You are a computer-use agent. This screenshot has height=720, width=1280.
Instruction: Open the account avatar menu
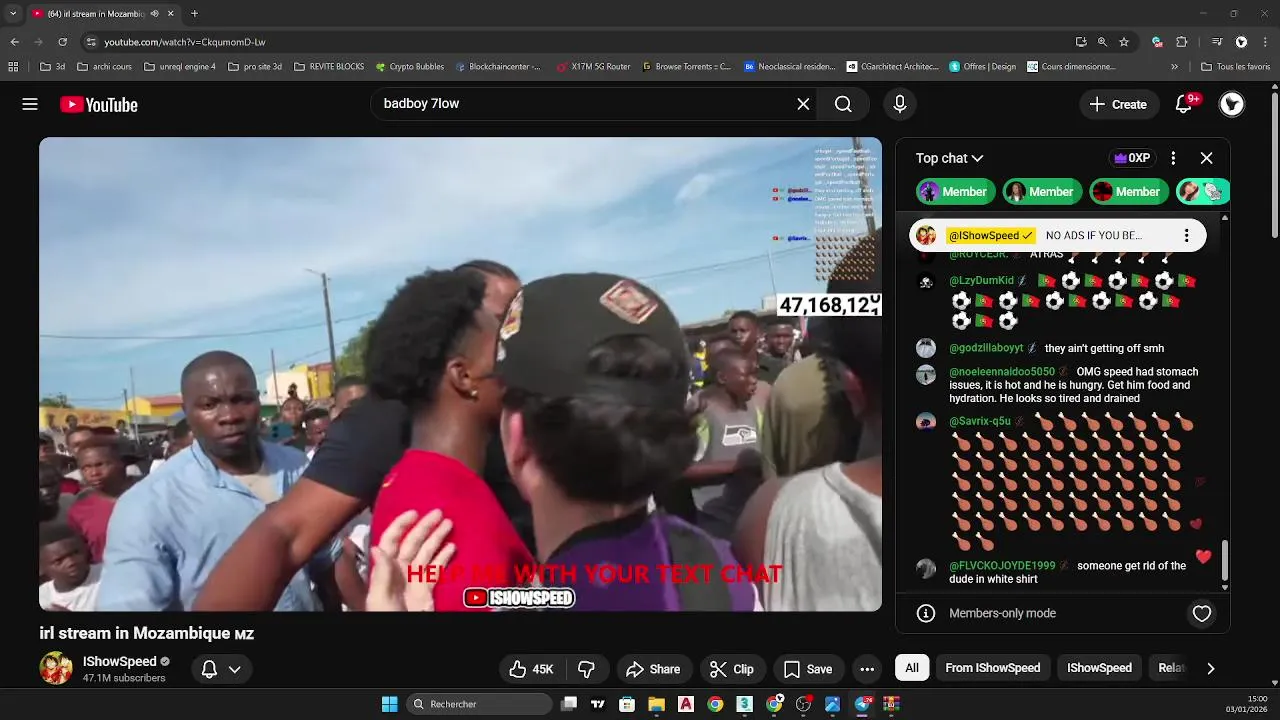[x=1232, y=104]
